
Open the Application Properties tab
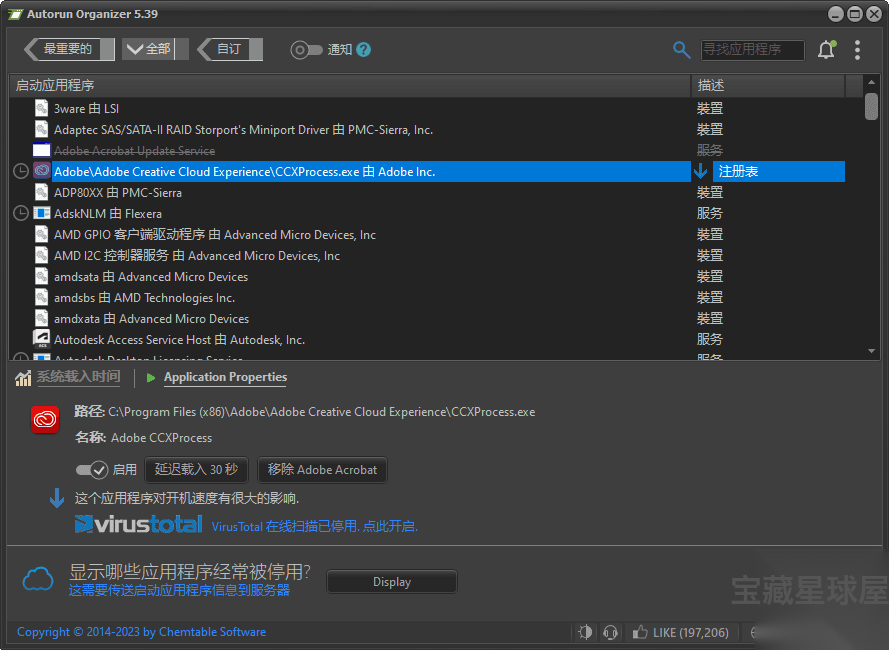(x=225, y=377)
